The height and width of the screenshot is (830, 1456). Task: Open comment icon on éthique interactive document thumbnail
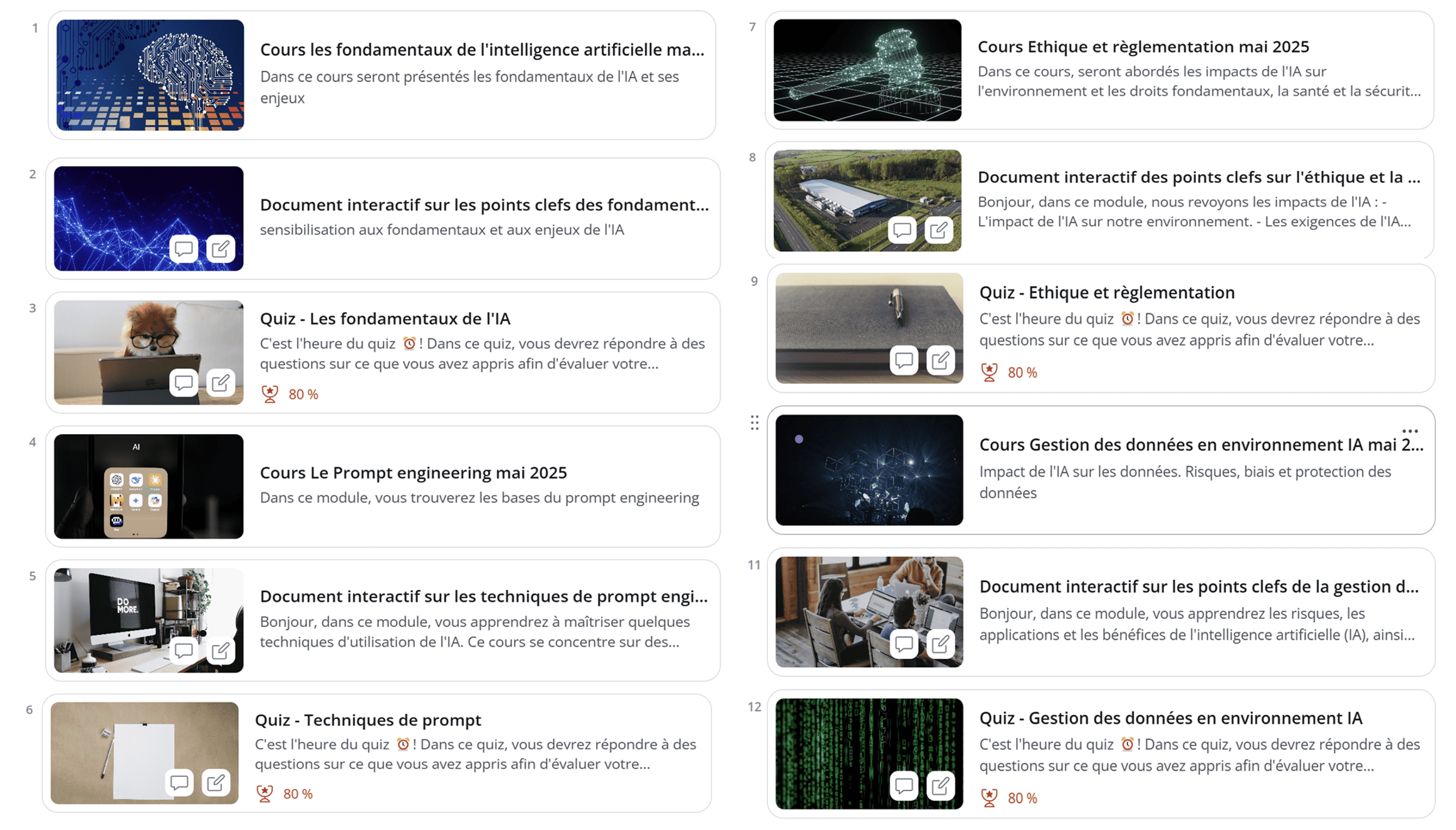902,231
